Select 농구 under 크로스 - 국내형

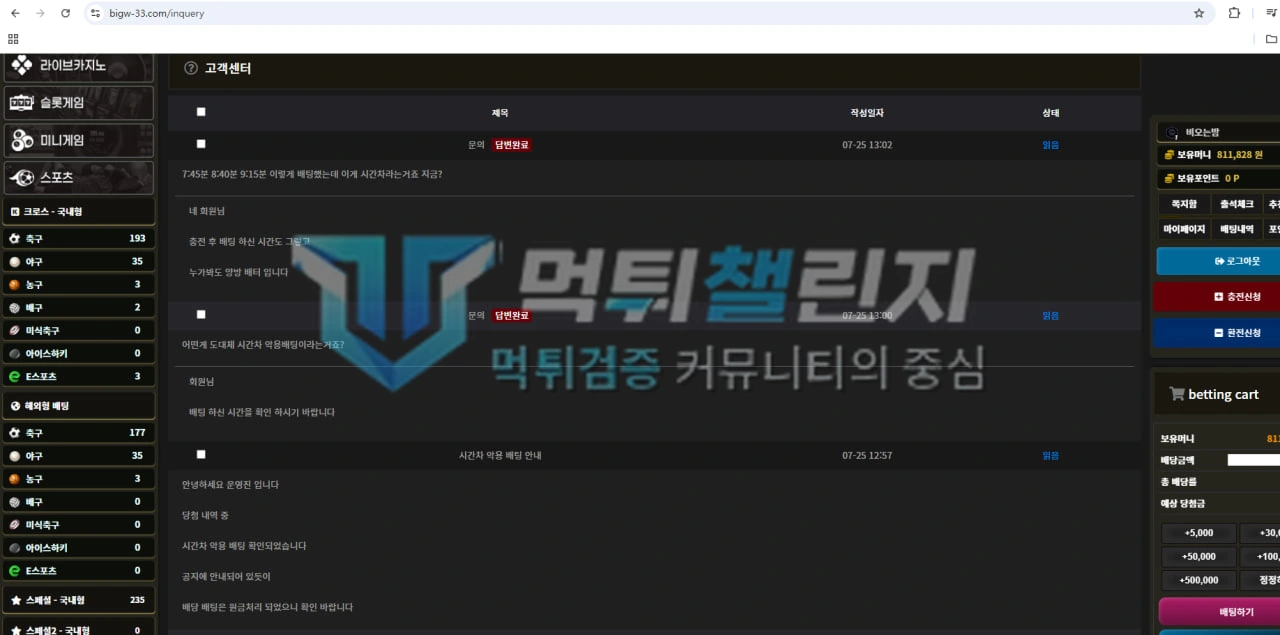pos(79,284)
